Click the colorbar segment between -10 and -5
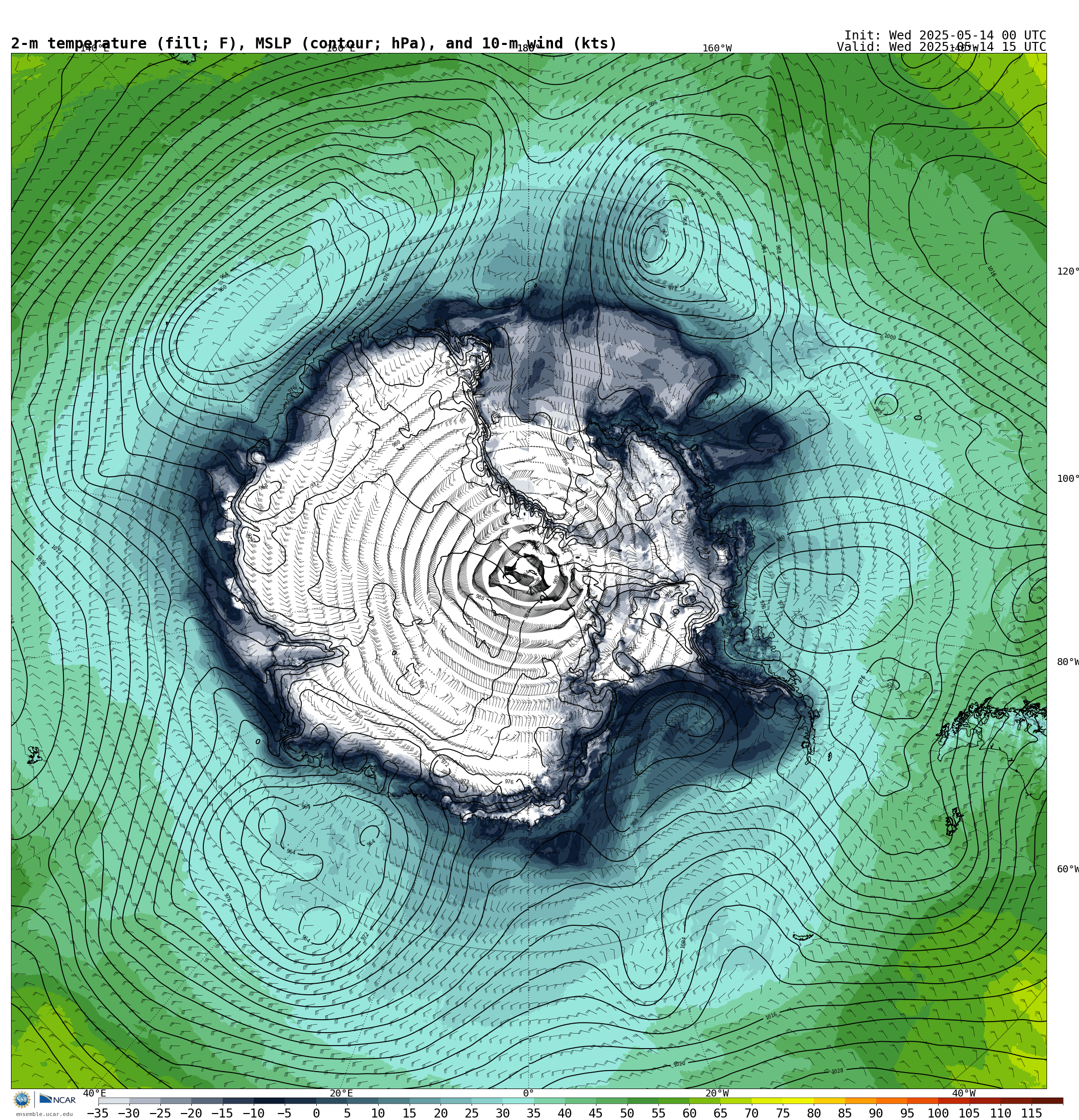This screenshot has width=1079, height=1120. click(269, 1101)
